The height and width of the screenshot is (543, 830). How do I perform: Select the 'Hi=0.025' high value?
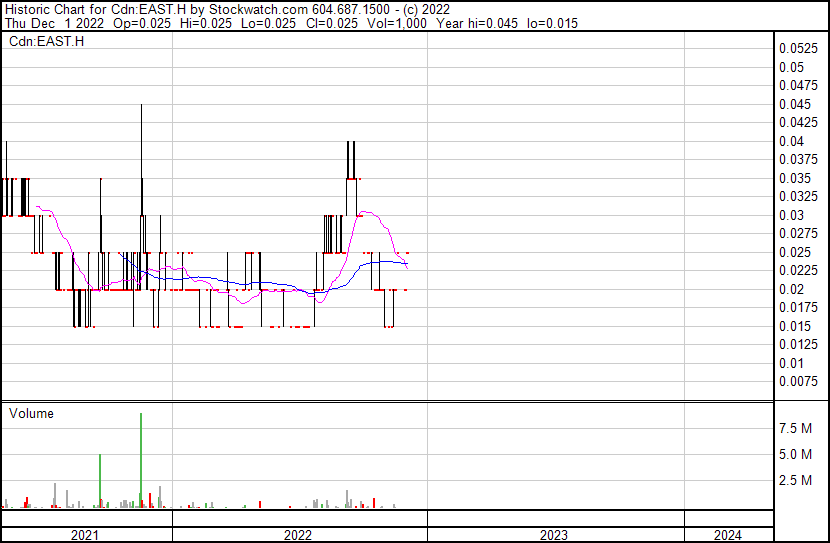click(x=206, y=23)
